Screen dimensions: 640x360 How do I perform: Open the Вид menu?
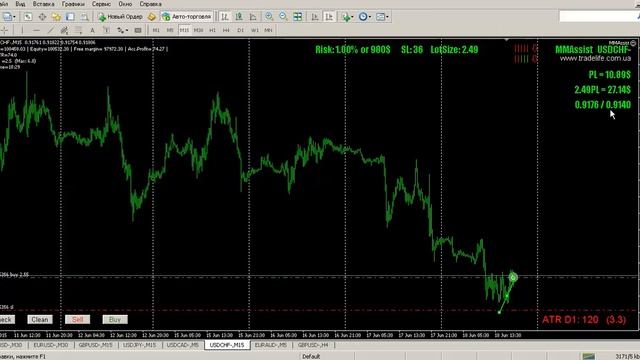(x=20, y=4)
